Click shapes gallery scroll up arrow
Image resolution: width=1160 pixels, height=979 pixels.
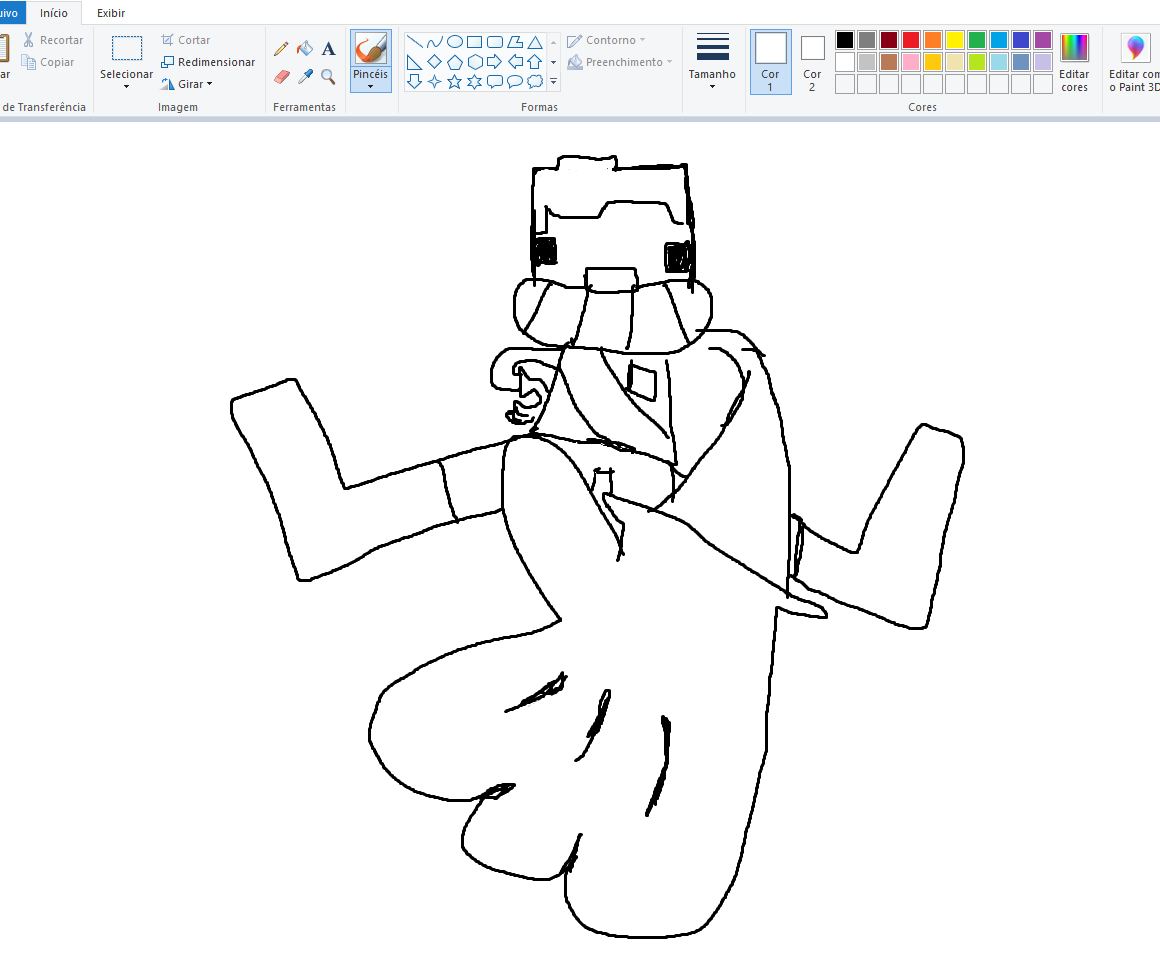tap(553, 42)
